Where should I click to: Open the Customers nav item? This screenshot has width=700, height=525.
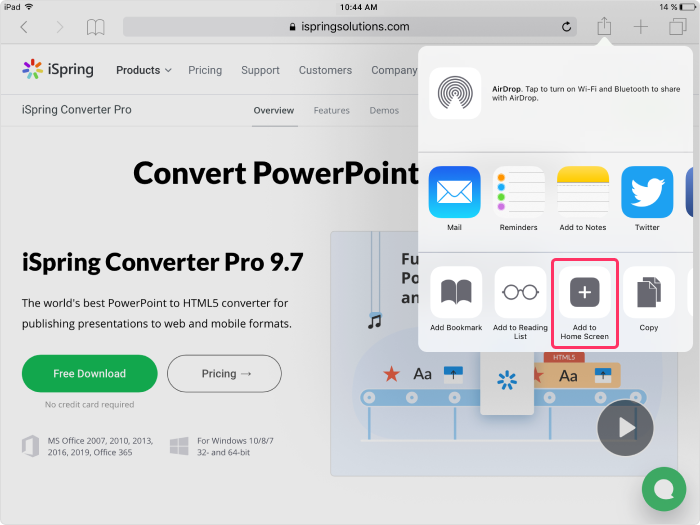(x=325, y=70)
